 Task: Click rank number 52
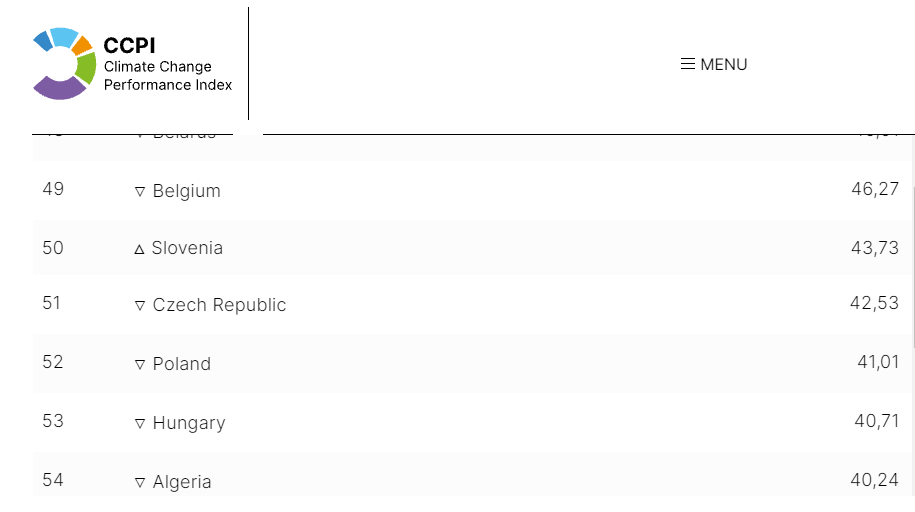pos(53,362)
